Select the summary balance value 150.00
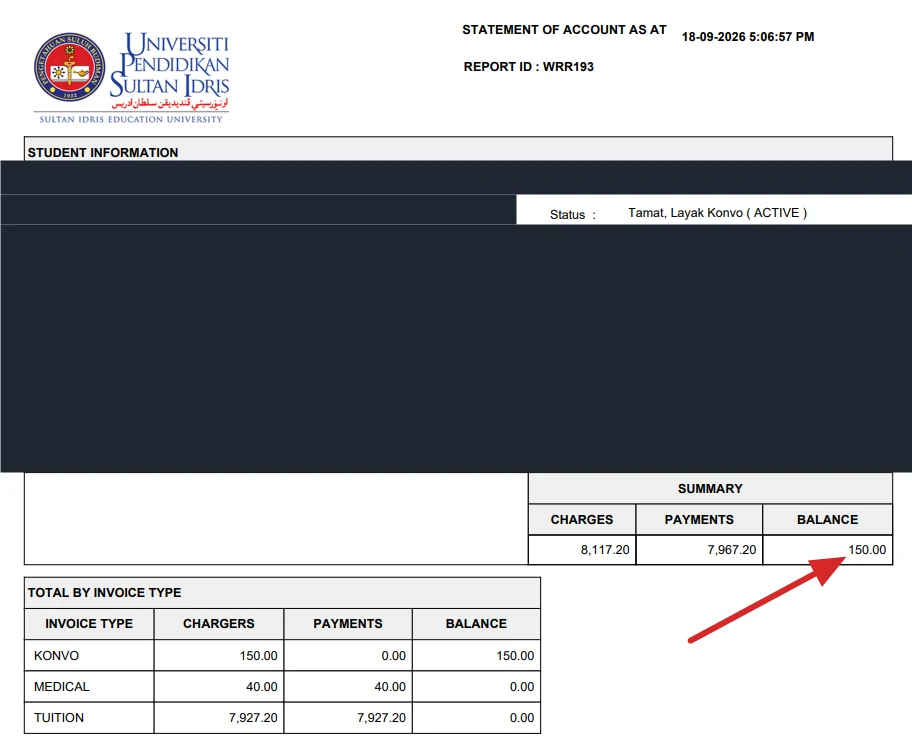Viewport: 912px width, 737px height. coord(867,550)
